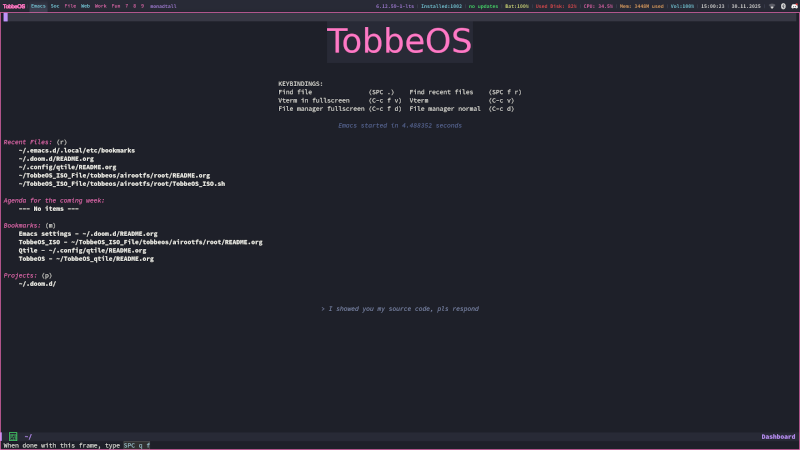Open the 'TobbeOS - ~/TobbeOS_qtile/README.org' bookmark
800x450 pixels.
tap(86, 259)
